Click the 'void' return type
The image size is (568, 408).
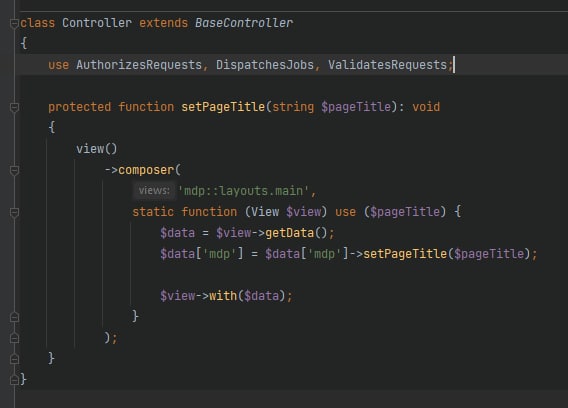click(x=426, y=107)
